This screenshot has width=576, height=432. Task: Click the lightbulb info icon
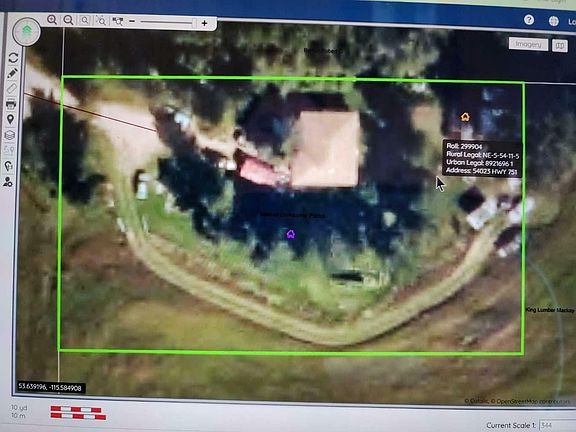pyautogui.click(x=8, y=166)
